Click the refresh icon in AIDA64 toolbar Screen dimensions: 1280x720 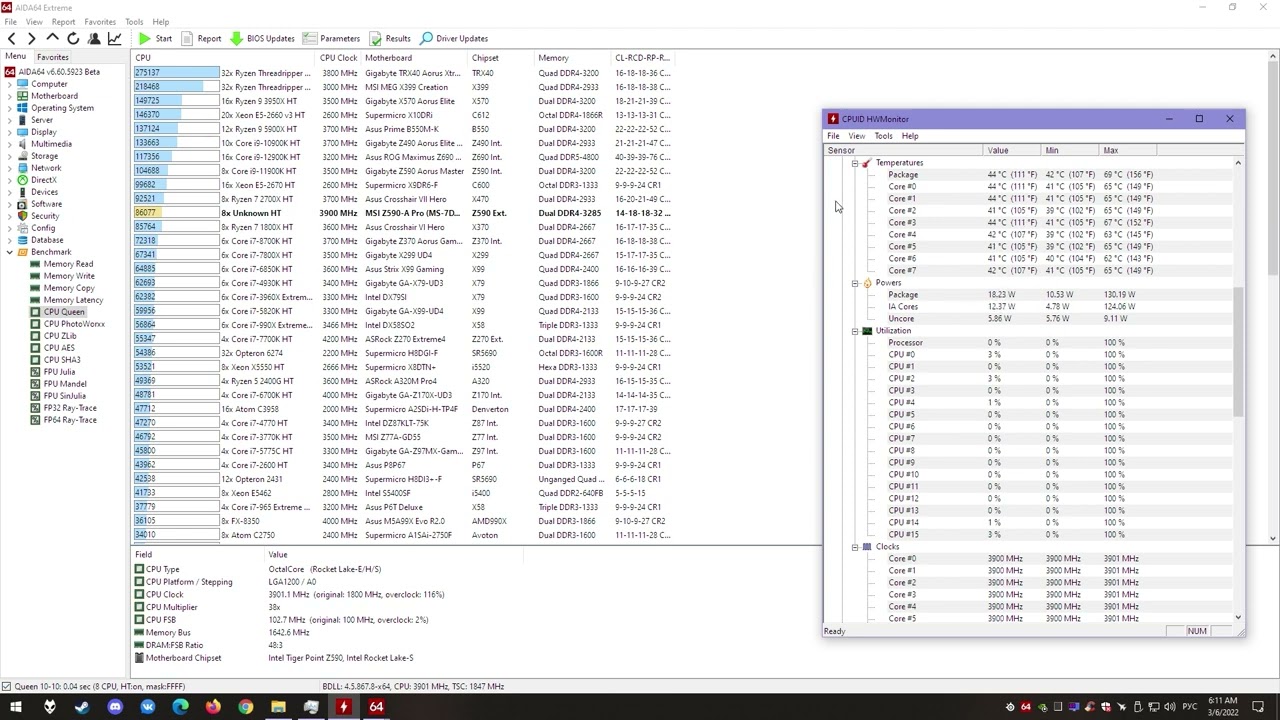click(x=73, y=38)
